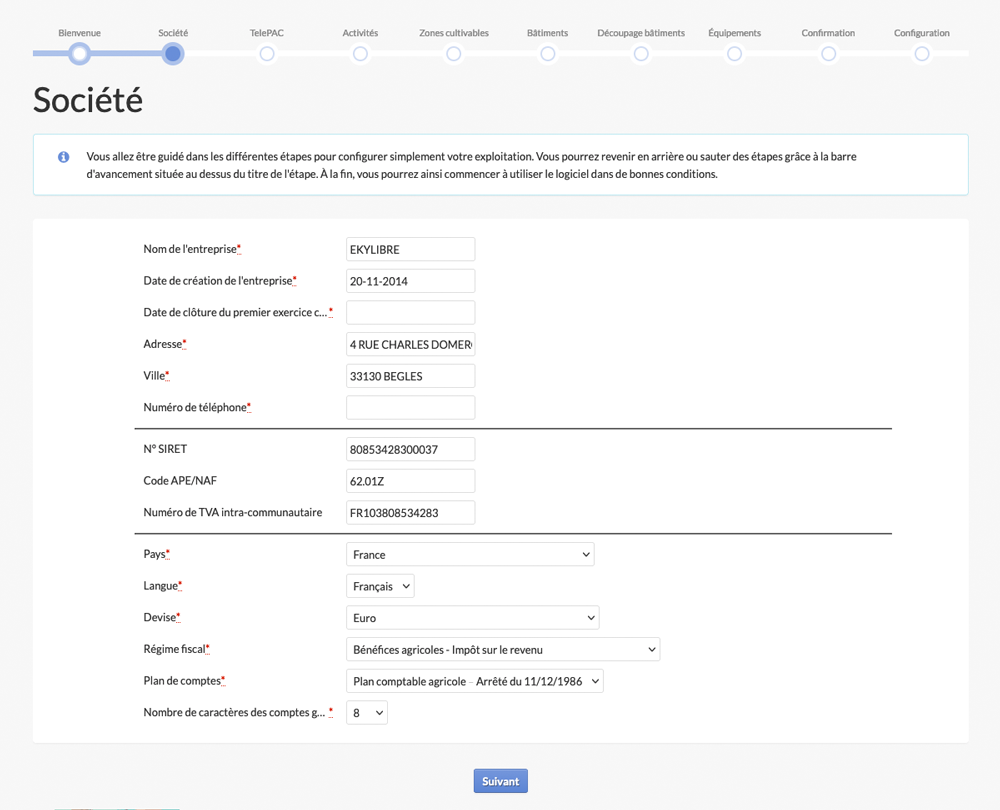
Task: Click the N° SIRET label
Action: tap(165, 449)
